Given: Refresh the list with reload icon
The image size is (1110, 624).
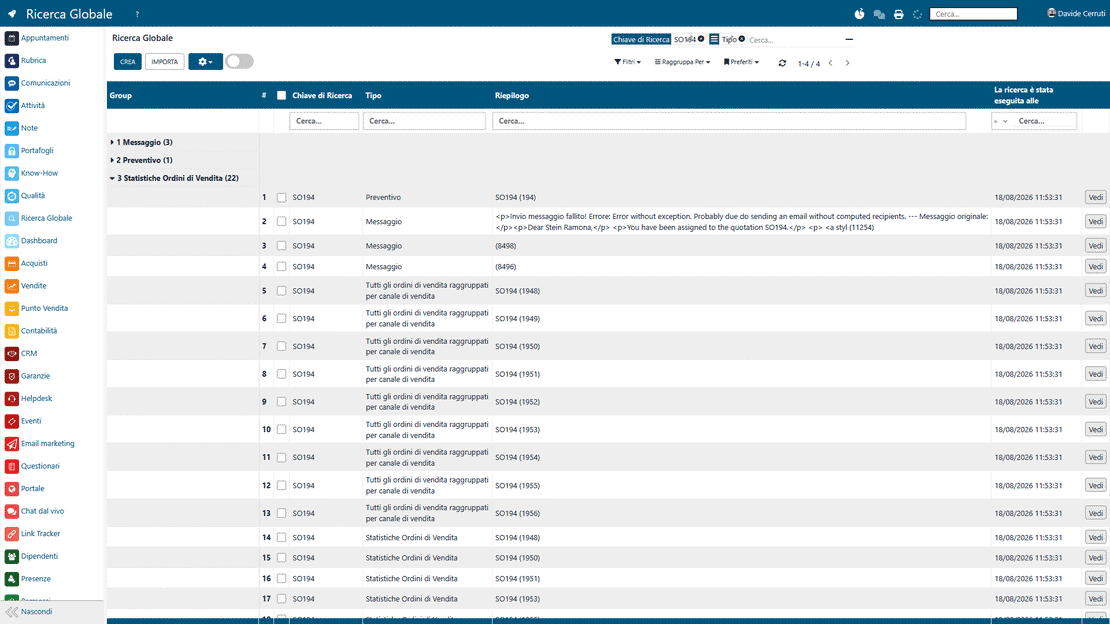Looking at the screenshot, I should coord(782,63).
